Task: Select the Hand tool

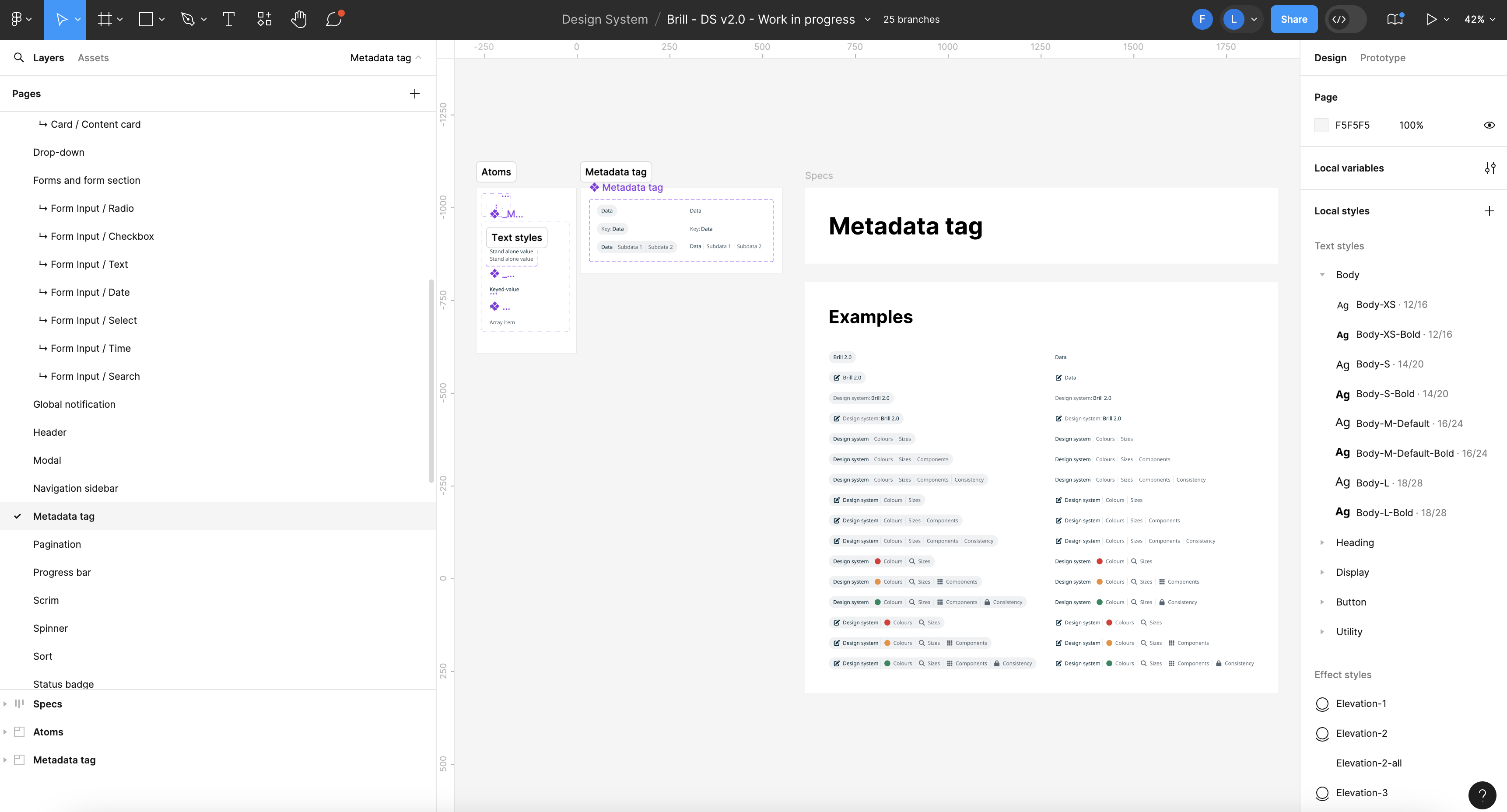Action: coord(299,19)
